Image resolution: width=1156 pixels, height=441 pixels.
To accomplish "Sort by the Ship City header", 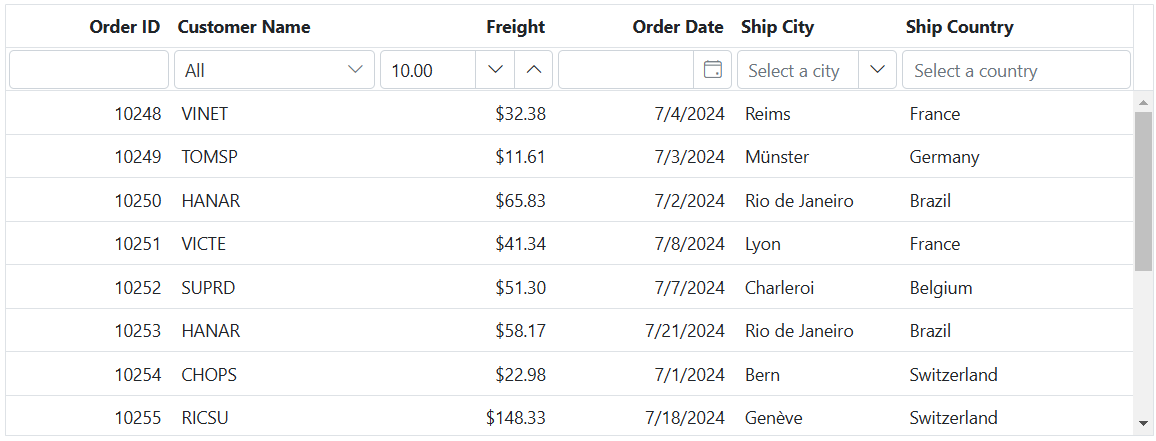I will click(777, 27).
